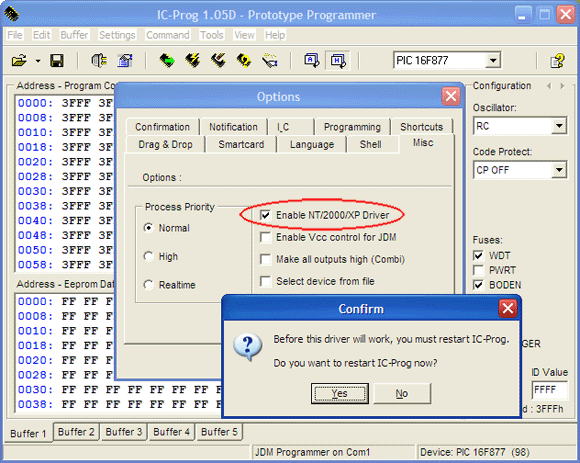The width and height of the screenshot is (580, 463).
Task: Click the ID Value FFFF field
Action: click(x=550, y=390)
